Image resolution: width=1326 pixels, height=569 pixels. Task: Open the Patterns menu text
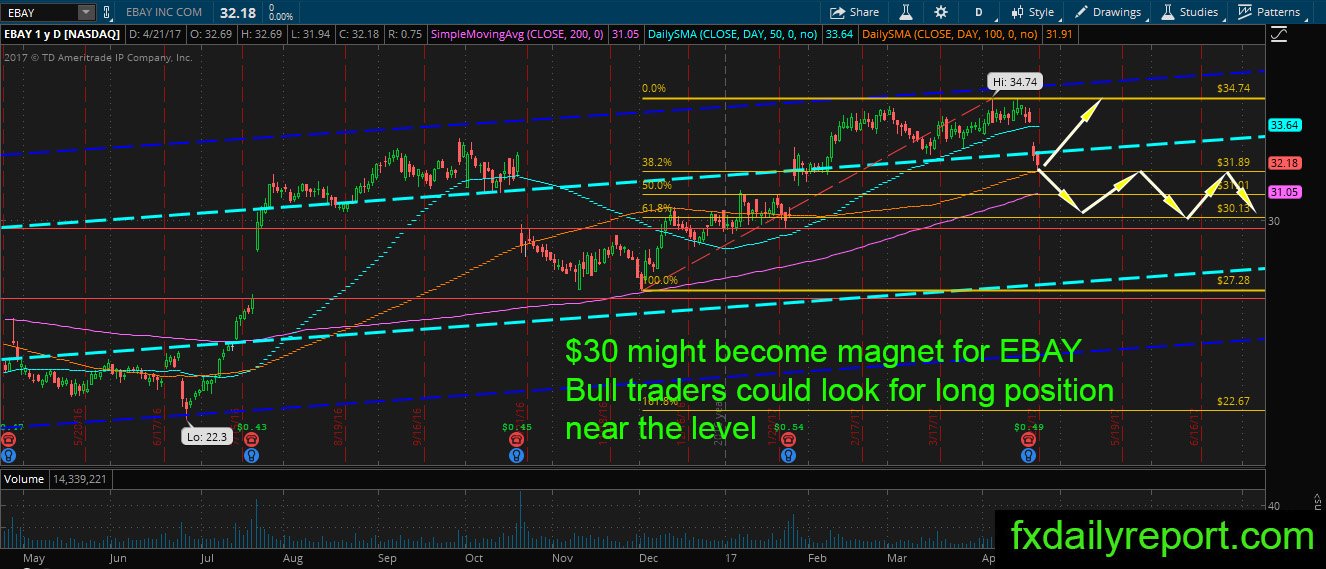coord(1279,12)
